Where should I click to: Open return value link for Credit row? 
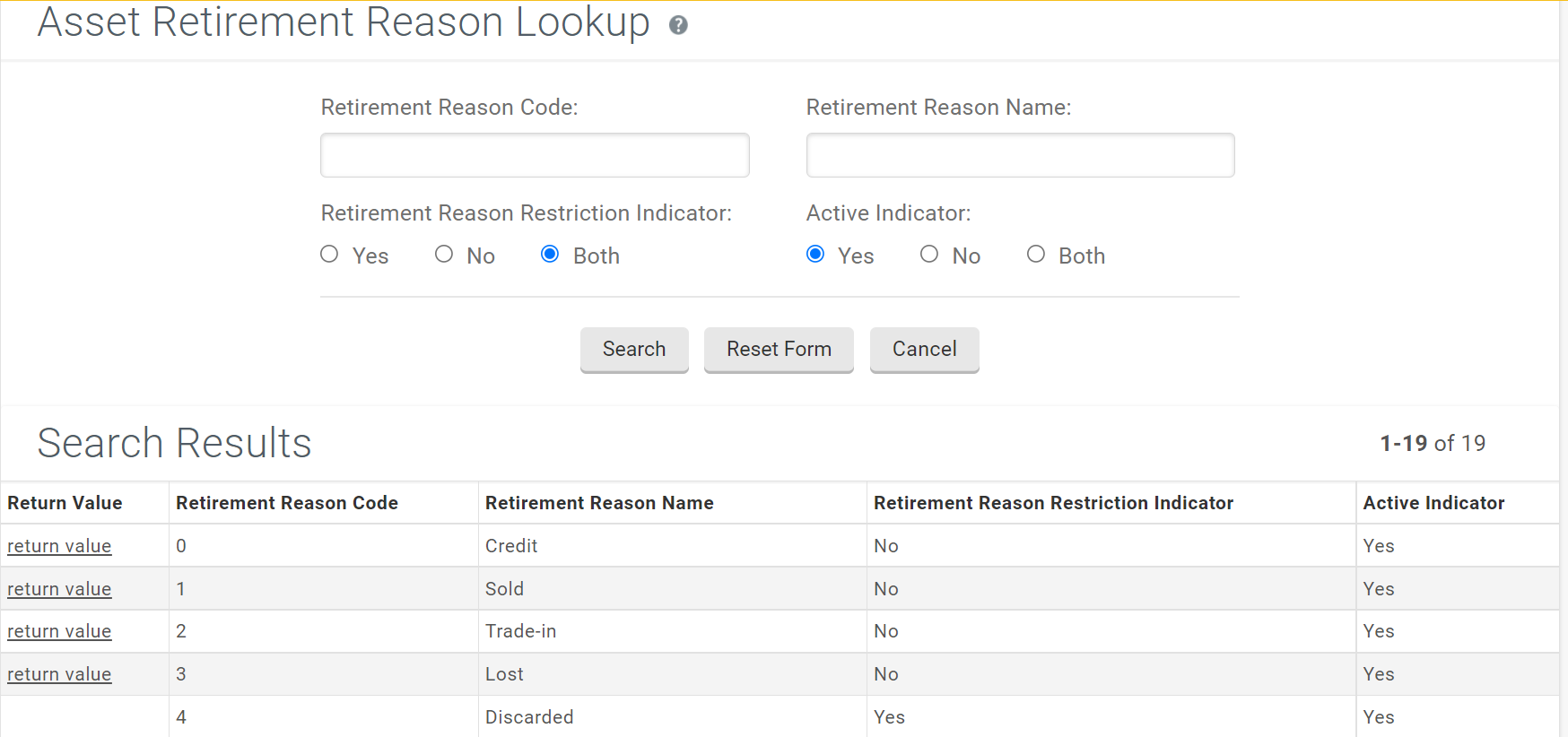[59, 546]
